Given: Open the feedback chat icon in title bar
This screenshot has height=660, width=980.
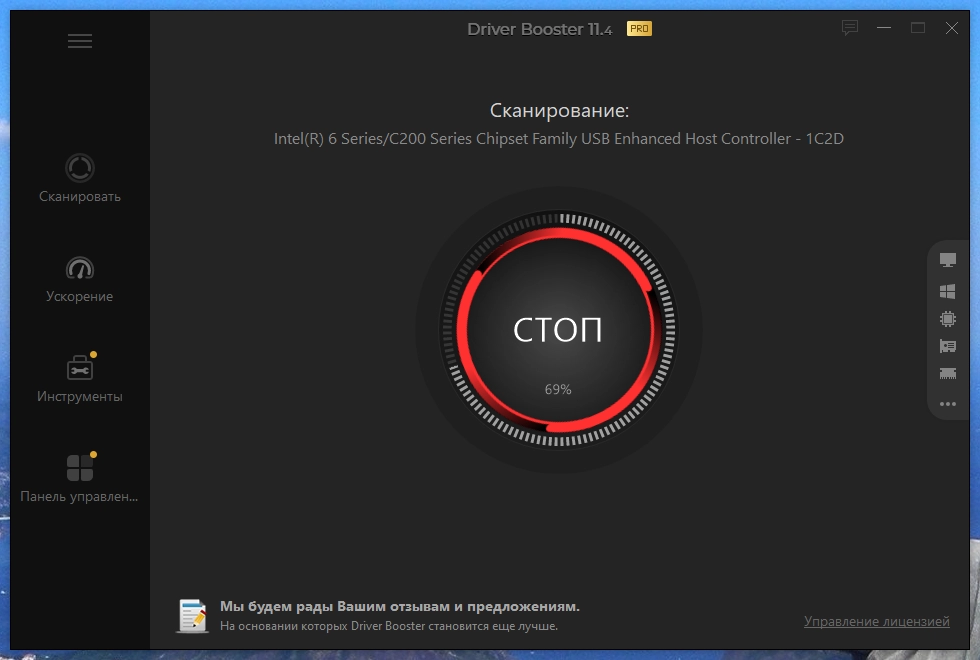Looking at the screenshot, I should point(849,28).
